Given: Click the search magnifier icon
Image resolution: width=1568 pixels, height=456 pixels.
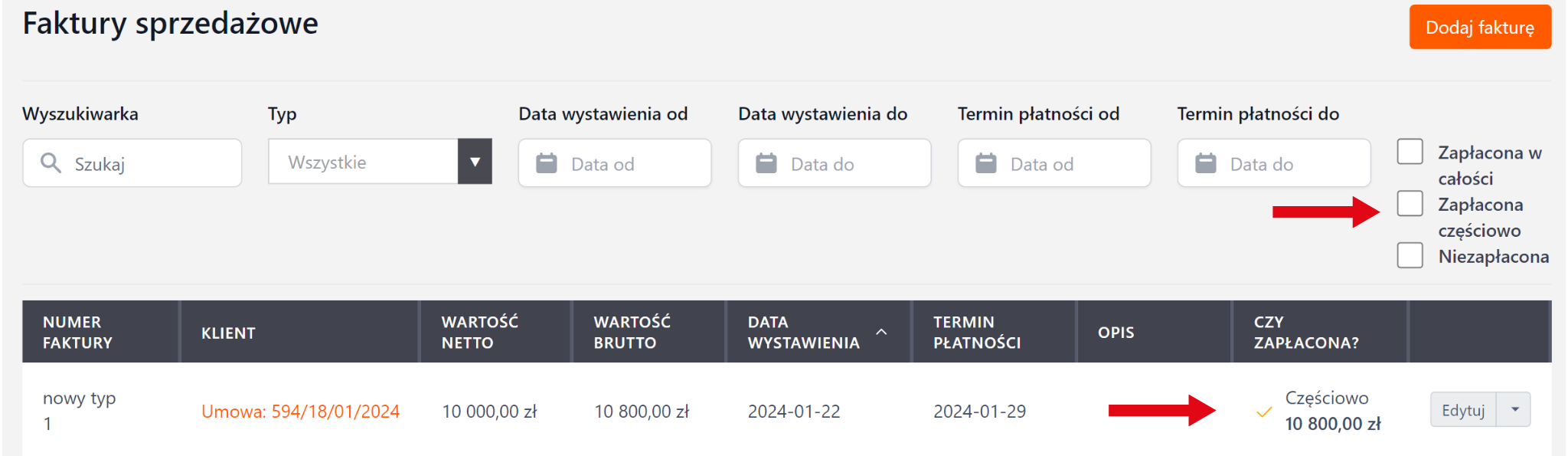Looking at the screenshot, I should pos(51,163).
